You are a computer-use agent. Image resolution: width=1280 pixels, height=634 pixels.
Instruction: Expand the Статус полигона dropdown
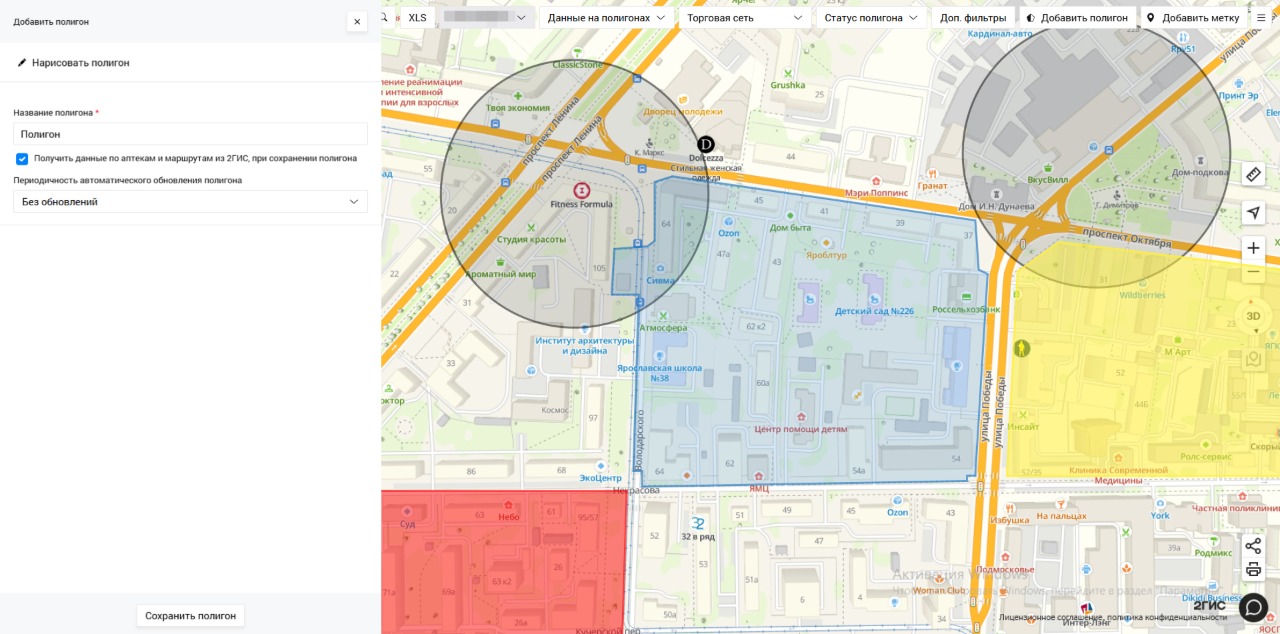[x=870, y=18]
